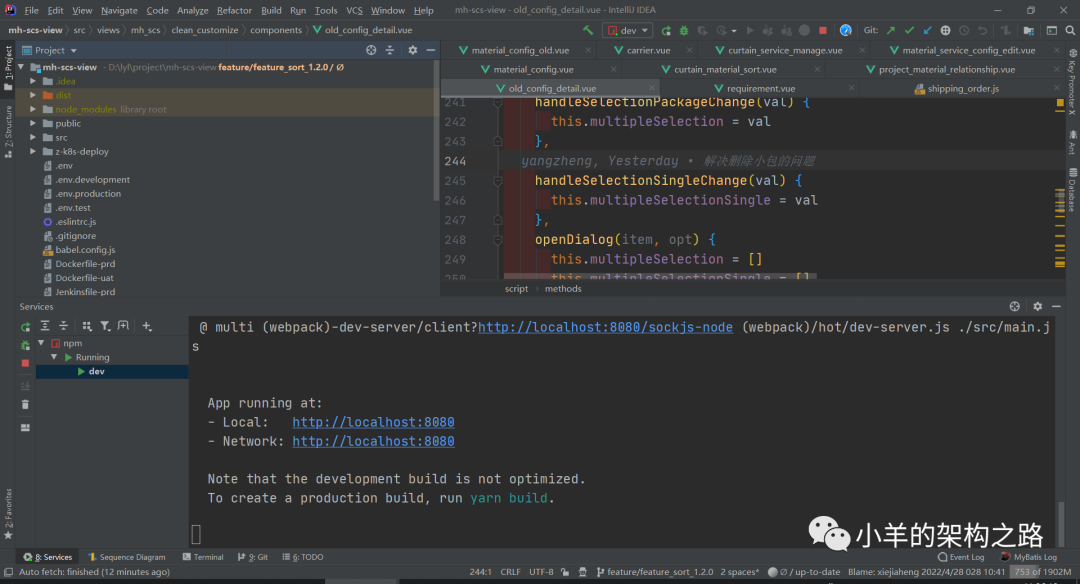Open Services panel gear options
This screenshot has height=584, width=1080.
click(1037, 306)
